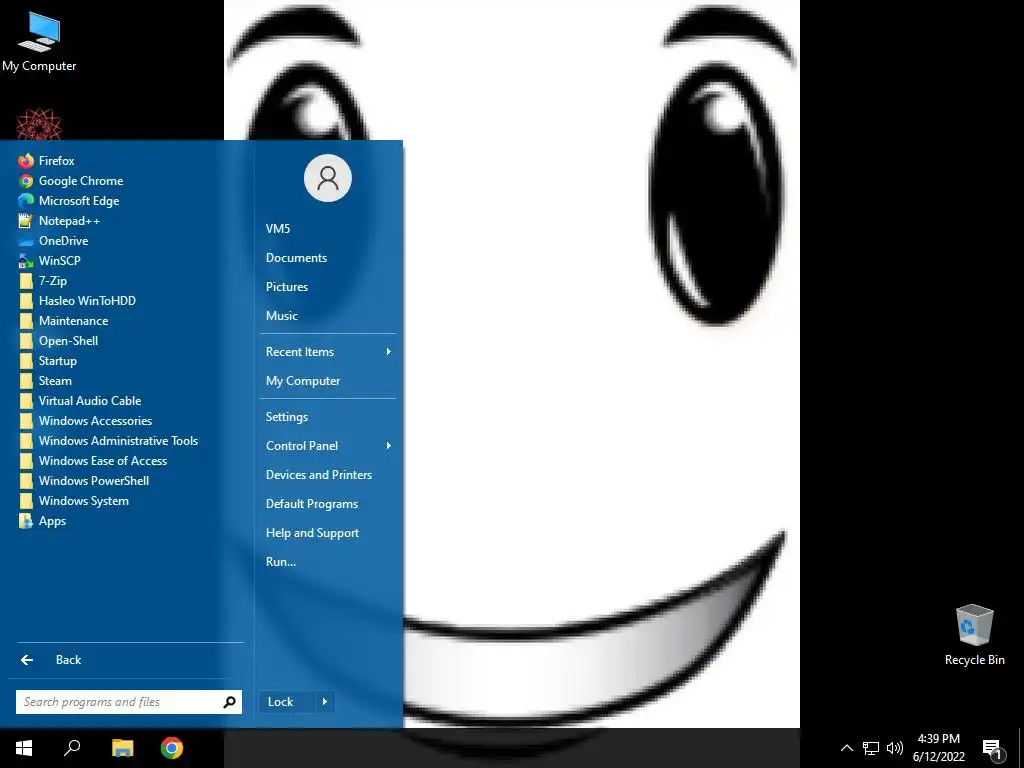Open the network tray icon
The width and height of the screenshot is (1024, 768).
point(871,748)
